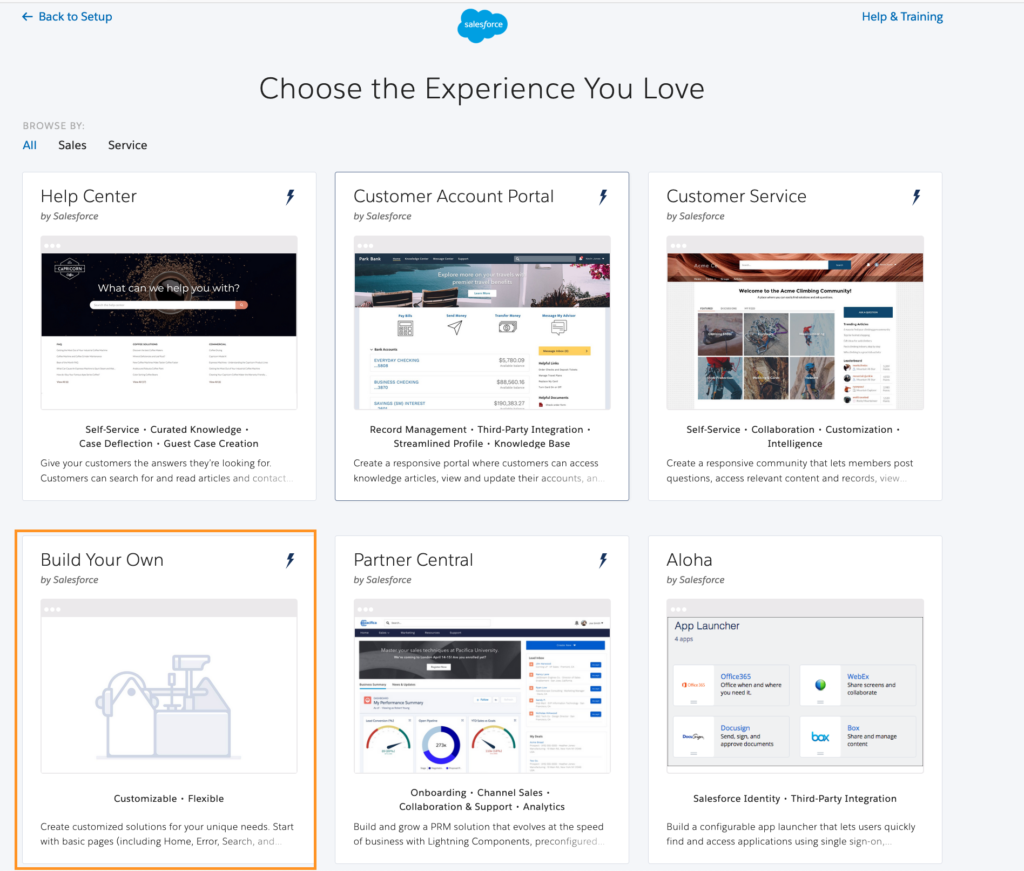
Task: Switch to the Sales browse filter
Action: tap(71, 145)
